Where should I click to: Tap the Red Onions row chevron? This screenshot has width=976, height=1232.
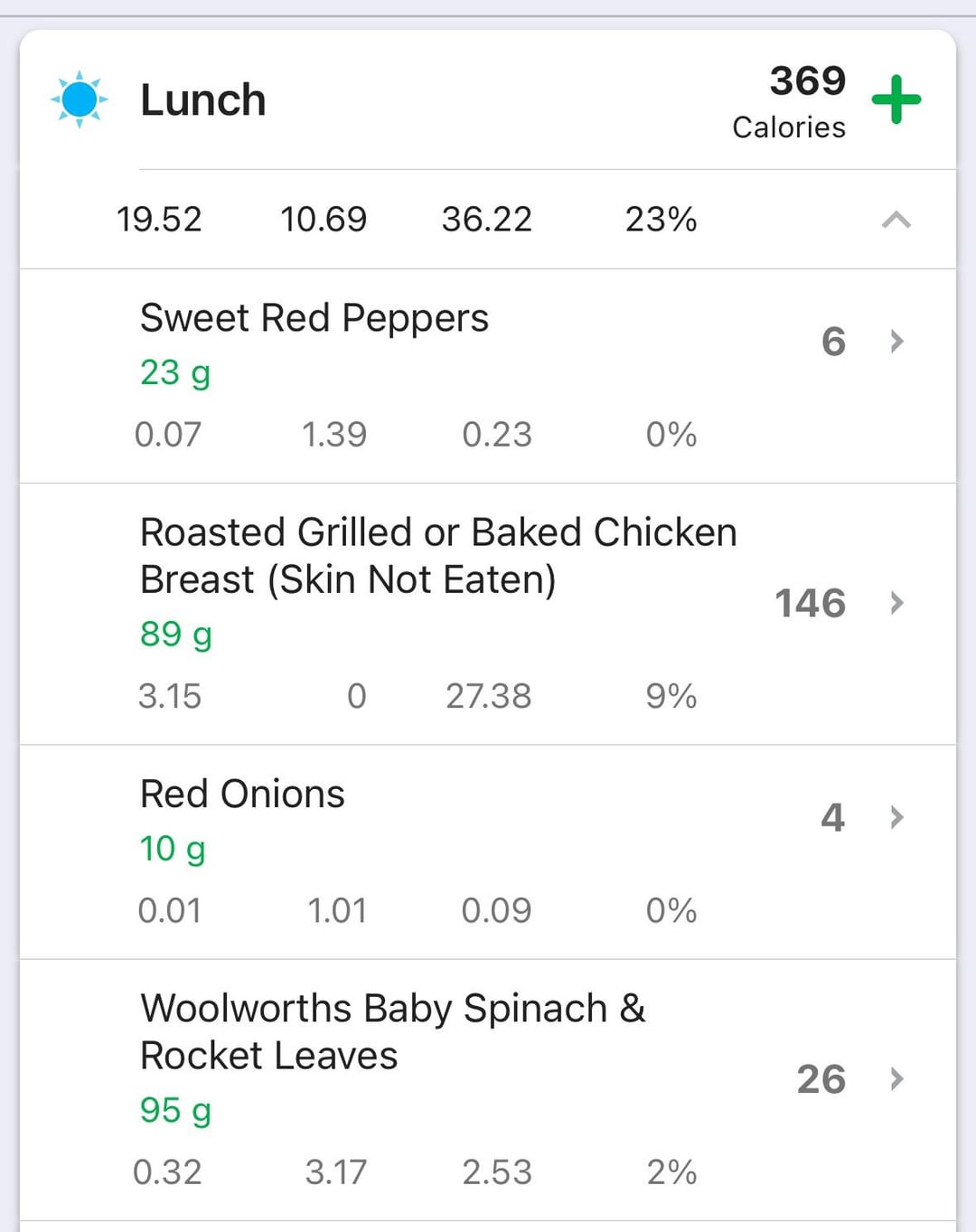[x=896, y=817]
